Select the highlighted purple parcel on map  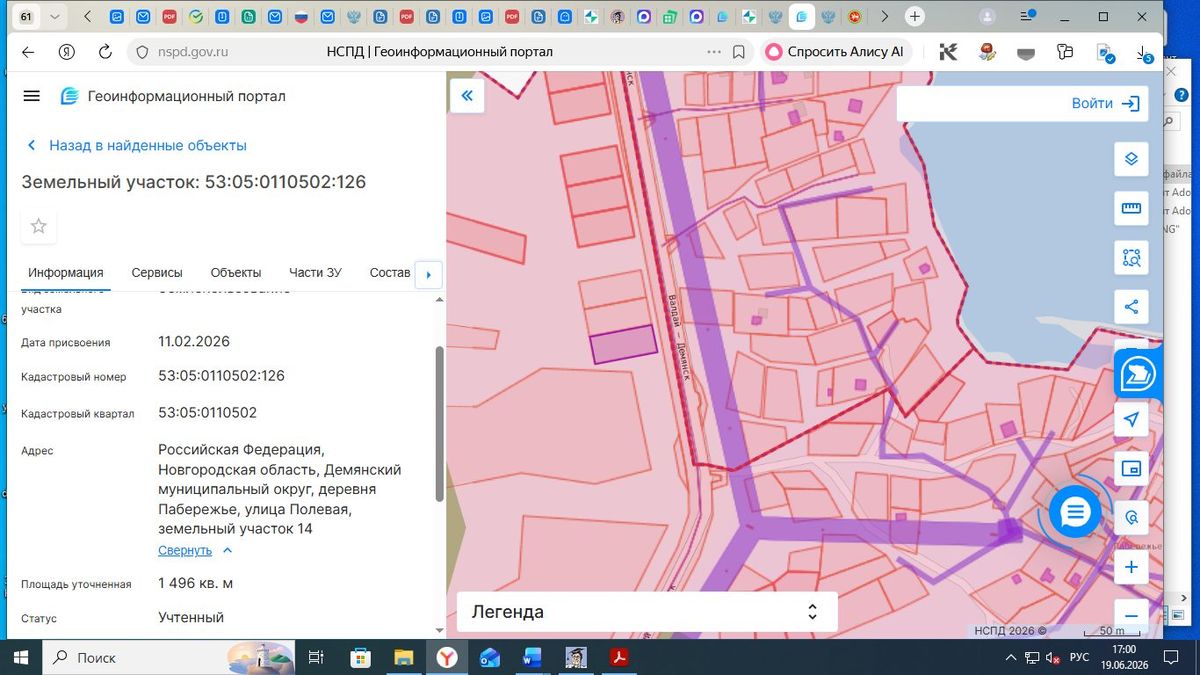pos(623,344)
